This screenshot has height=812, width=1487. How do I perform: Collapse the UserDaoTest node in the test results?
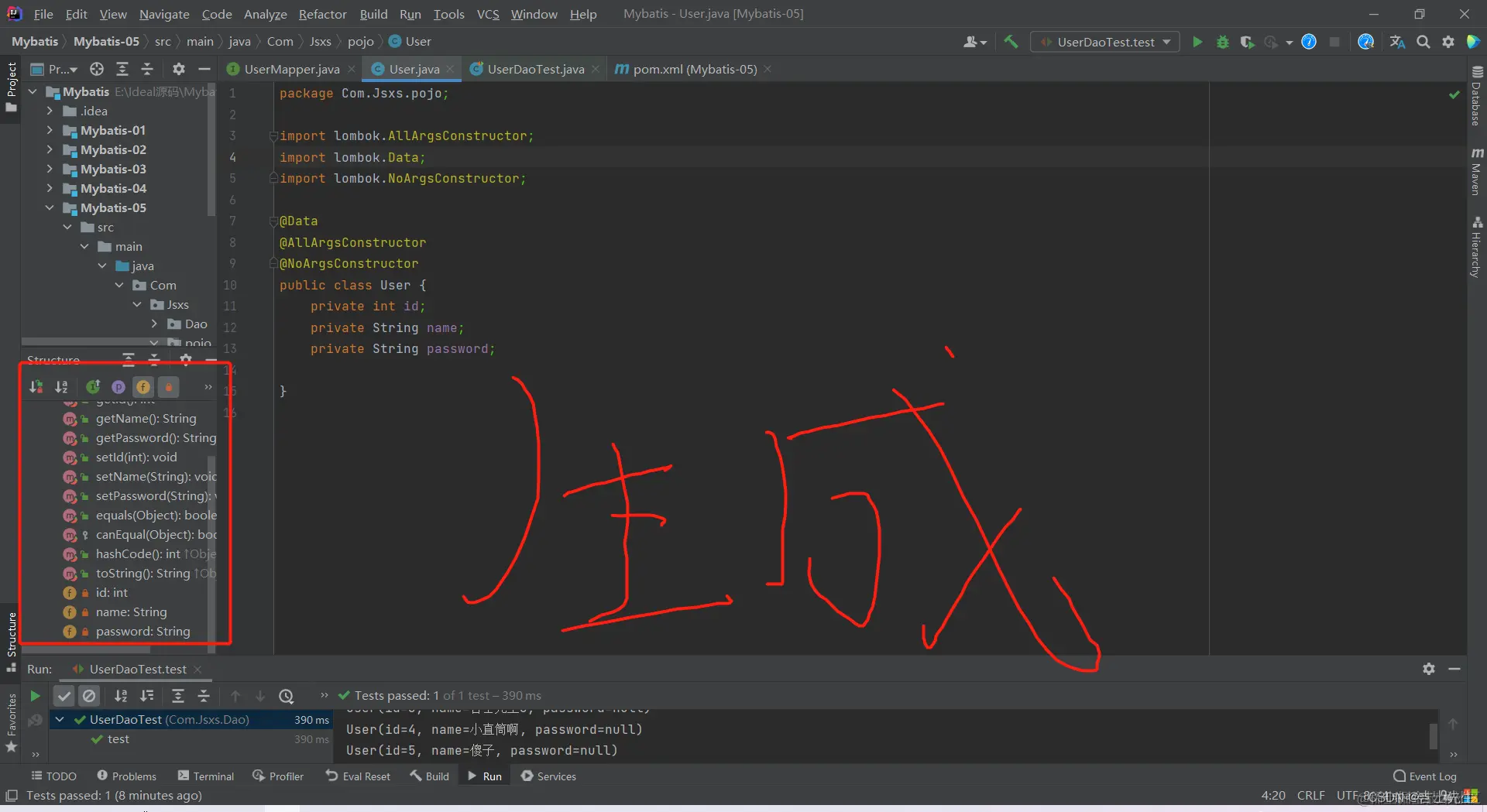(60, 719)
